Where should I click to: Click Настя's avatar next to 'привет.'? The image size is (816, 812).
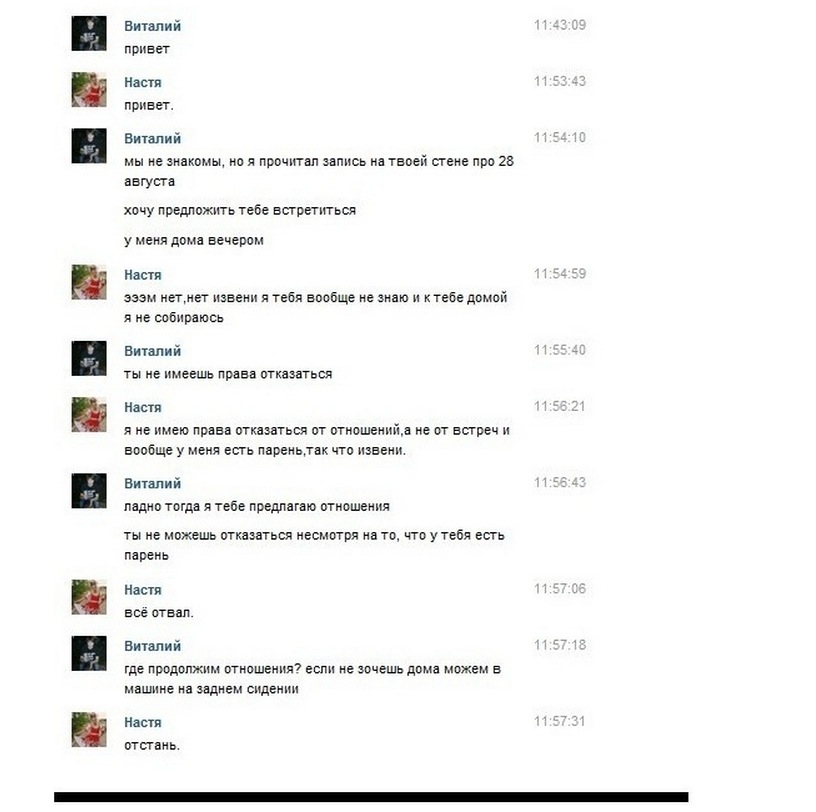coord(89,90)
